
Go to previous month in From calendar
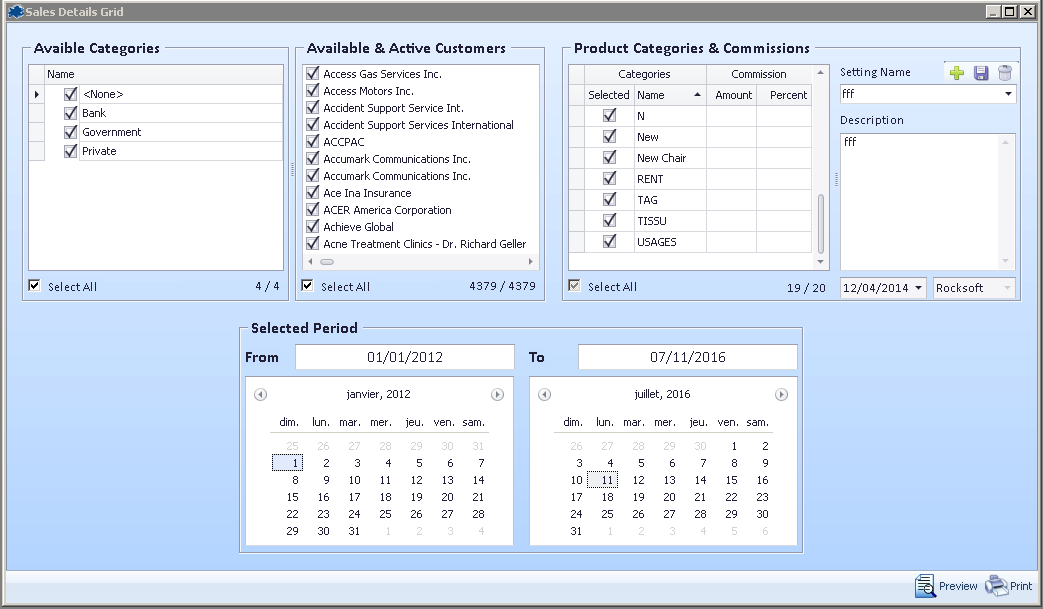coord(261,395)
